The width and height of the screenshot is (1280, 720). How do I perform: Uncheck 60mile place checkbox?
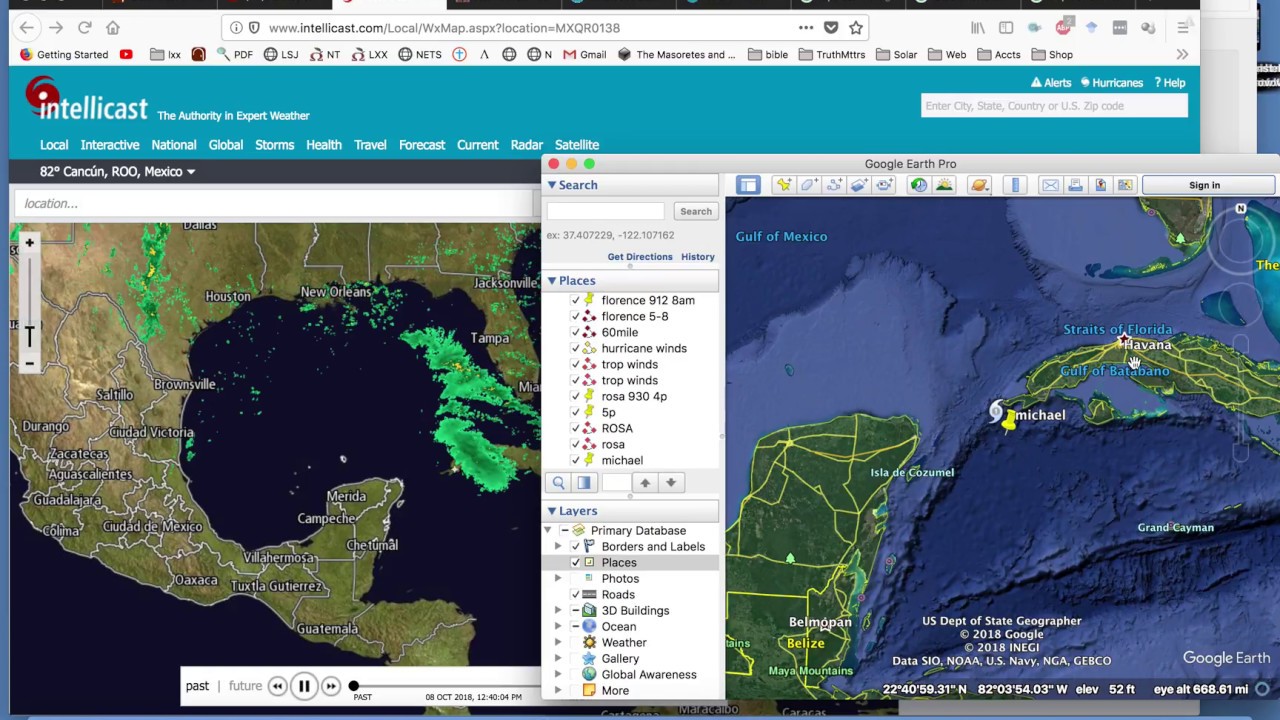tap(575, 332)
